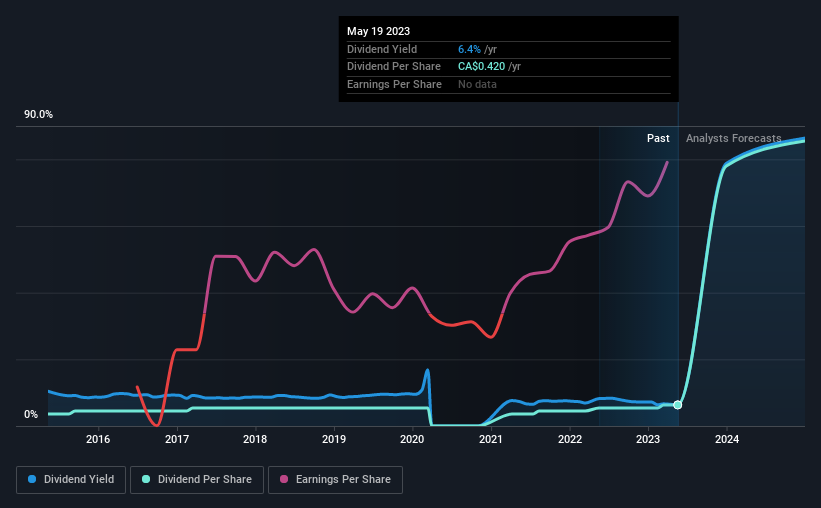Screen dimensions: 821x508
Task: Toggle the Earnings Per Share legend button
Action: pos(335,480)
